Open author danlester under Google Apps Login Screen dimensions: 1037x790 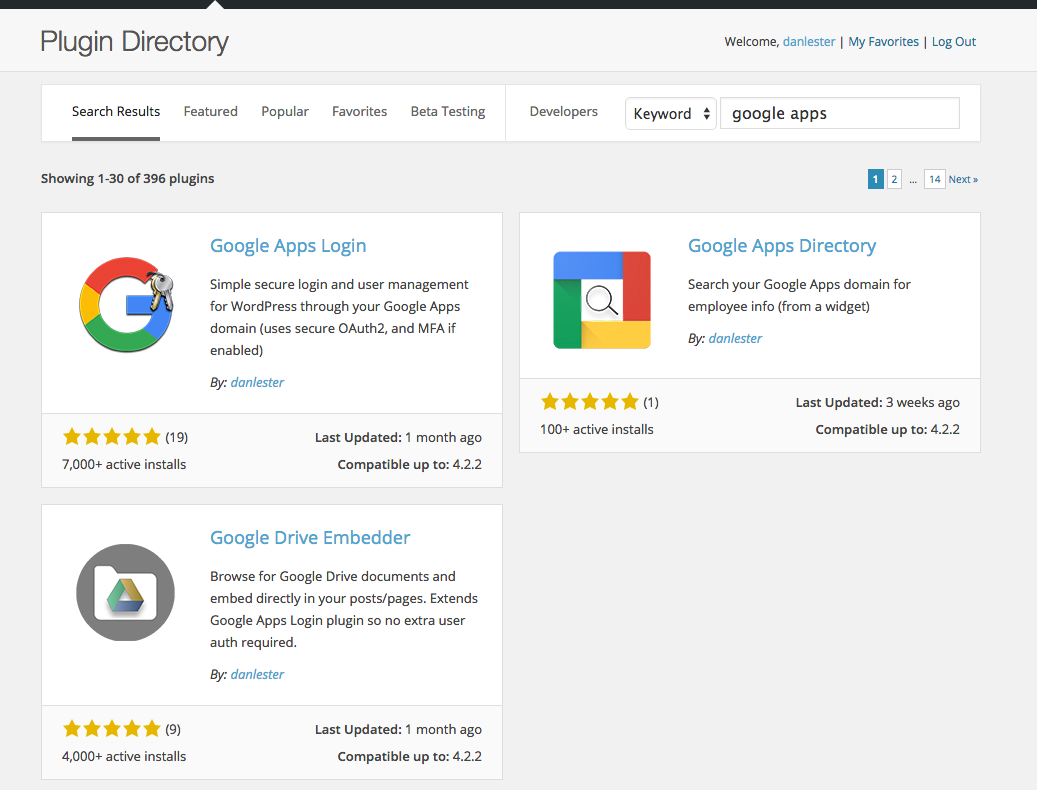point(257,382)
